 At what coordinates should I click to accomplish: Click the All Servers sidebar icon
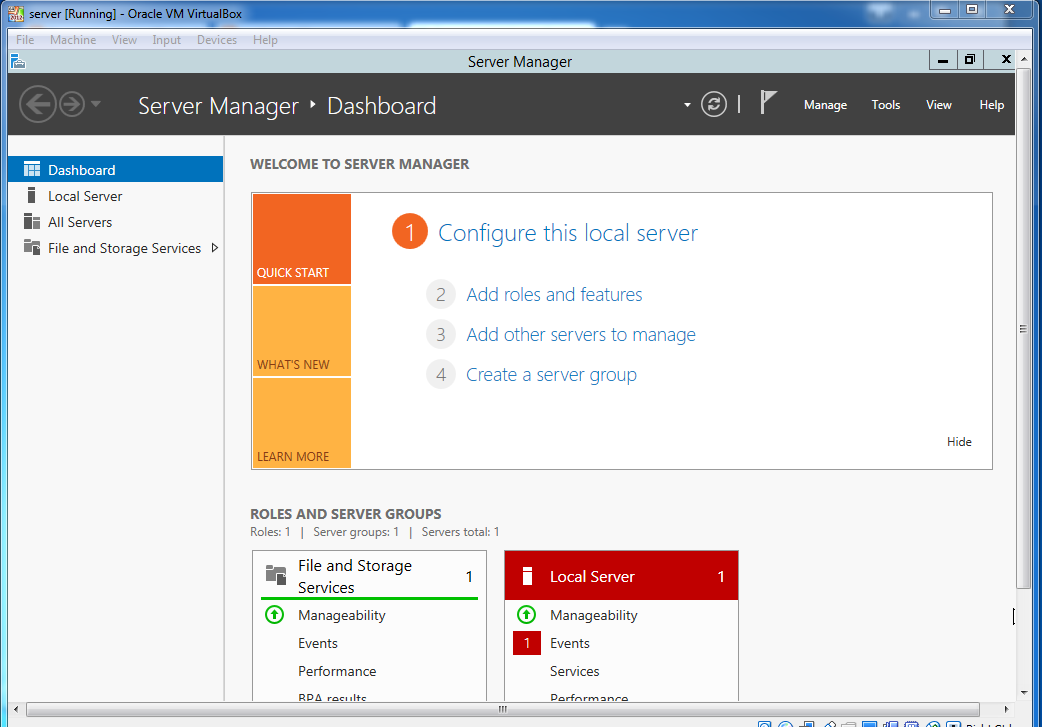(33, 221)
